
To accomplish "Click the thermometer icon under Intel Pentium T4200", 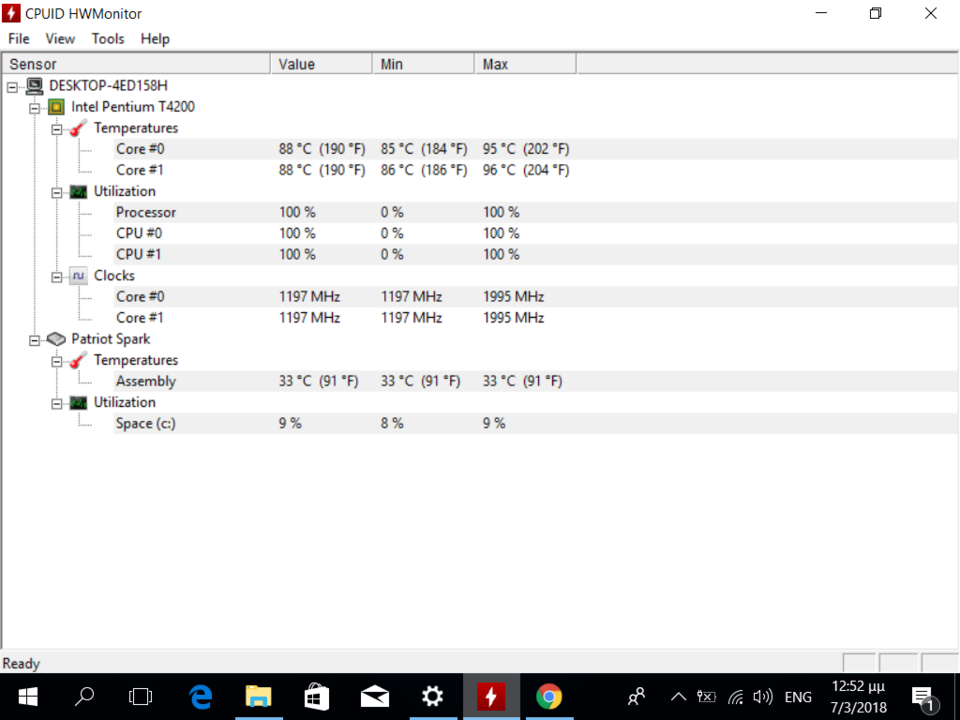I will click(78, 128).
